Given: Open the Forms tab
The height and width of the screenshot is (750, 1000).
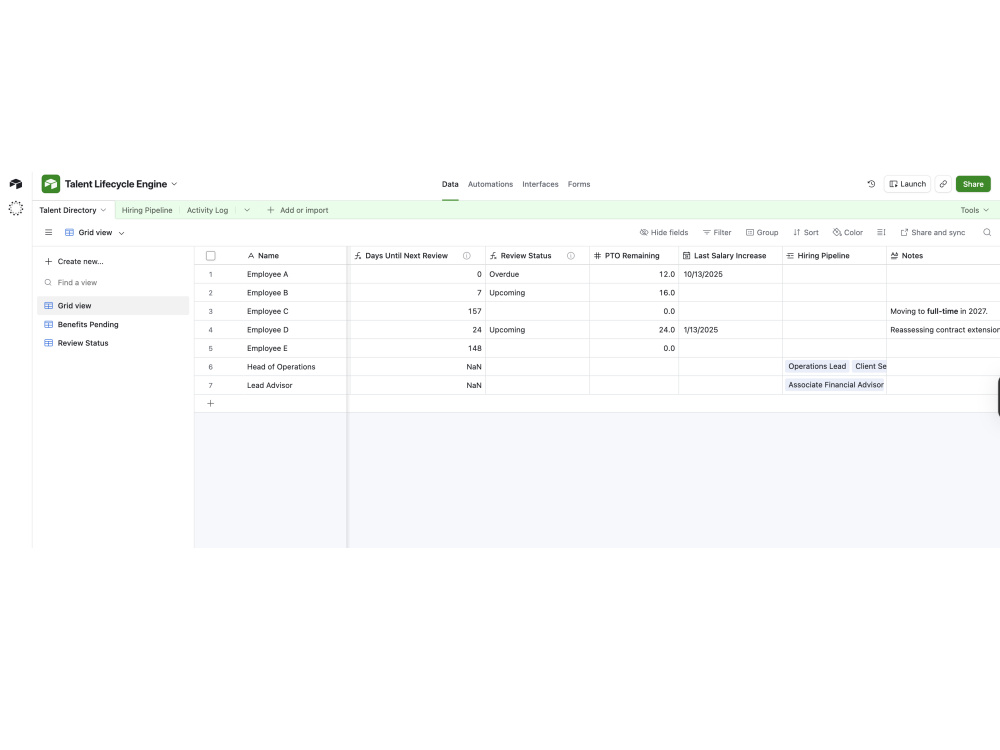Looking at the screenshot, I should pyautogui.click(x=579, y=184).
